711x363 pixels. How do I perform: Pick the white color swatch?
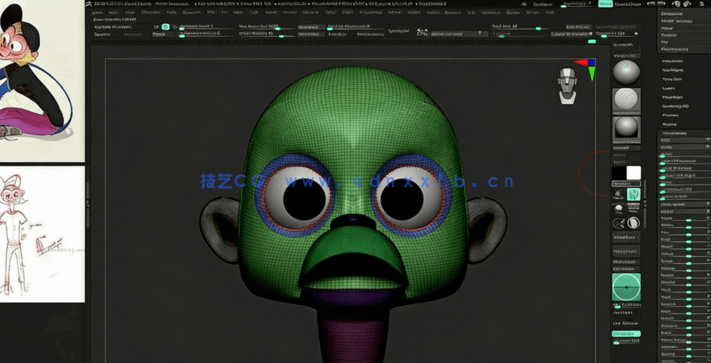click(x=633, y=173)
